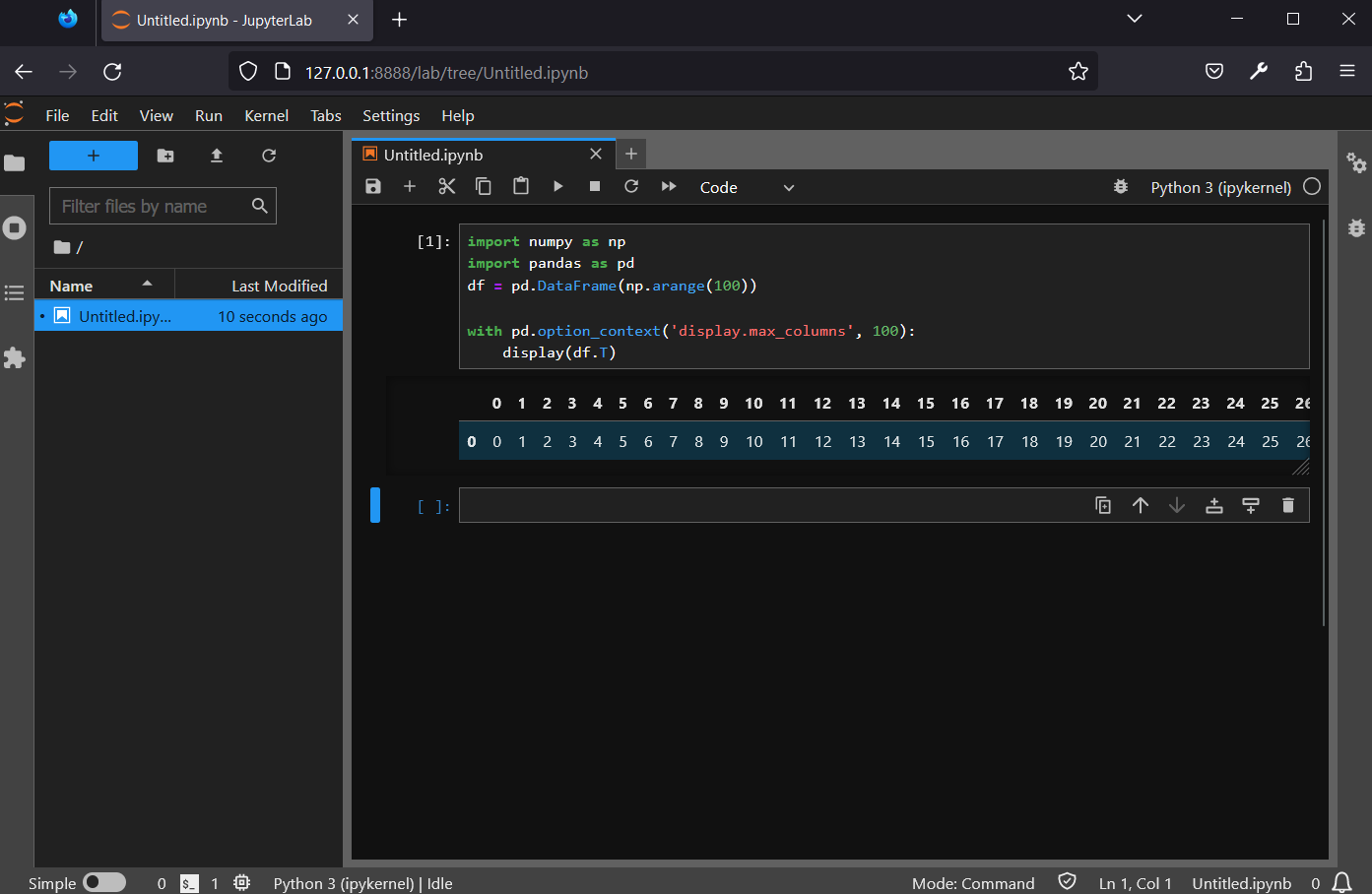The image size is (1372, 894).
Task: Open the debugger bug icon
Action: [x=1121, y=186]
